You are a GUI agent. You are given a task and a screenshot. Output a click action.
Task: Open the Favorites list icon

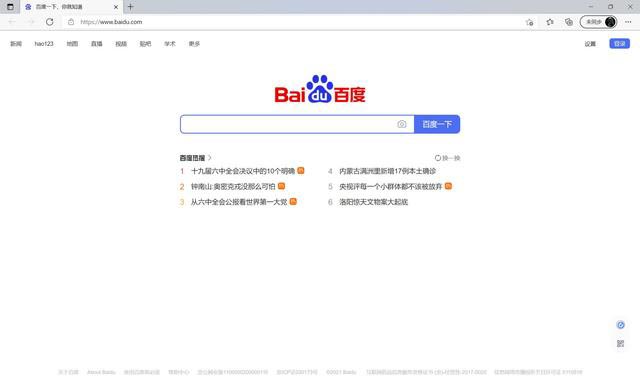550,22
